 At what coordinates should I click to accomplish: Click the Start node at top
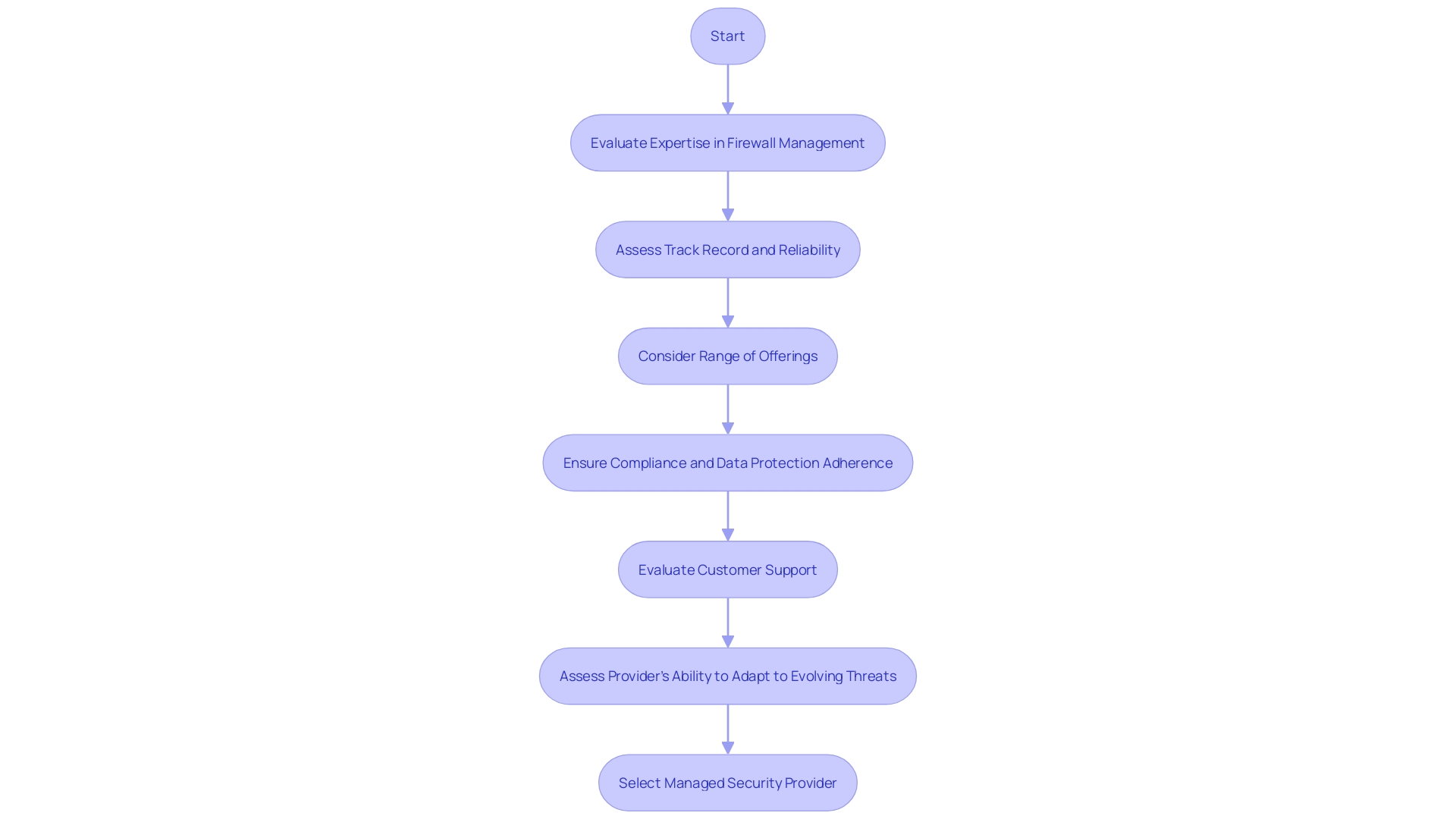[728, 36]
